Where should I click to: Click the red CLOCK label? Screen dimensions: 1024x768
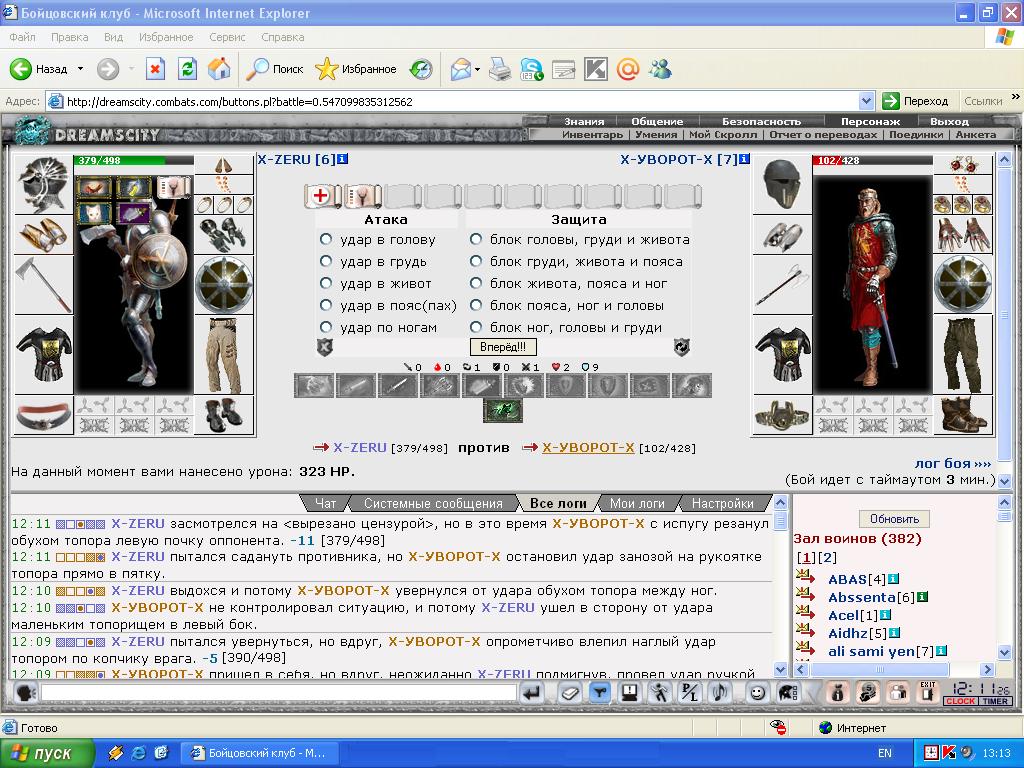point(961,701)
